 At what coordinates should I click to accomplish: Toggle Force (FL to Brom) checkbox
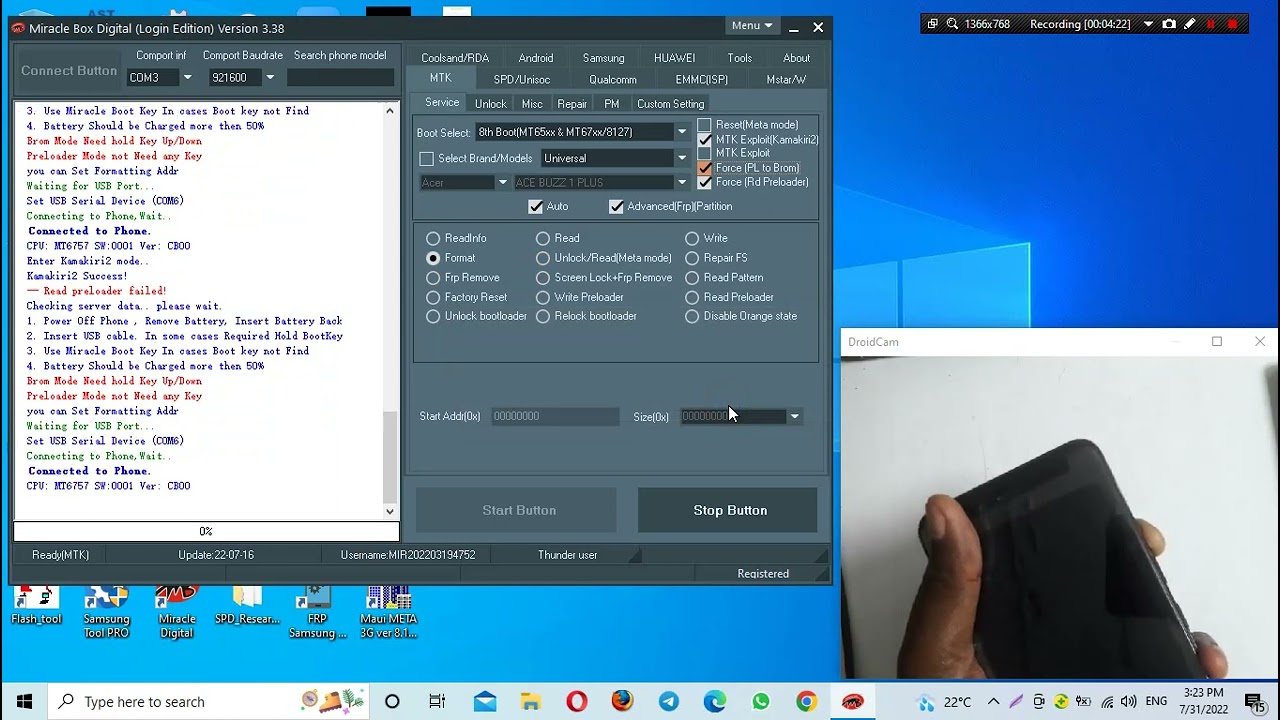[705, 168]
